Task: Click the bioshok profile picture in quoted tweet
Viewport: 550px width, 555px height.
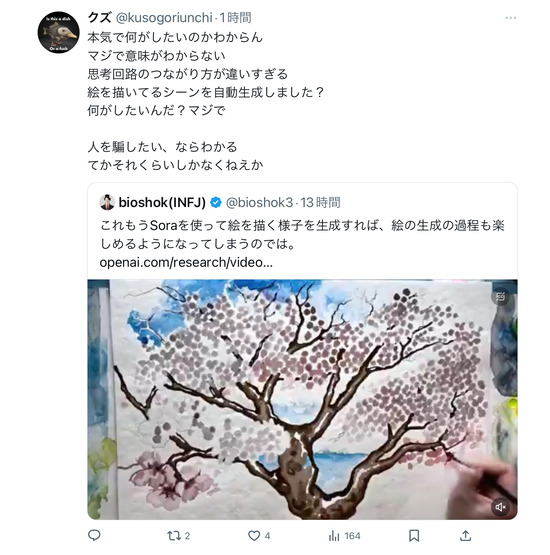Action: [107, 202]
